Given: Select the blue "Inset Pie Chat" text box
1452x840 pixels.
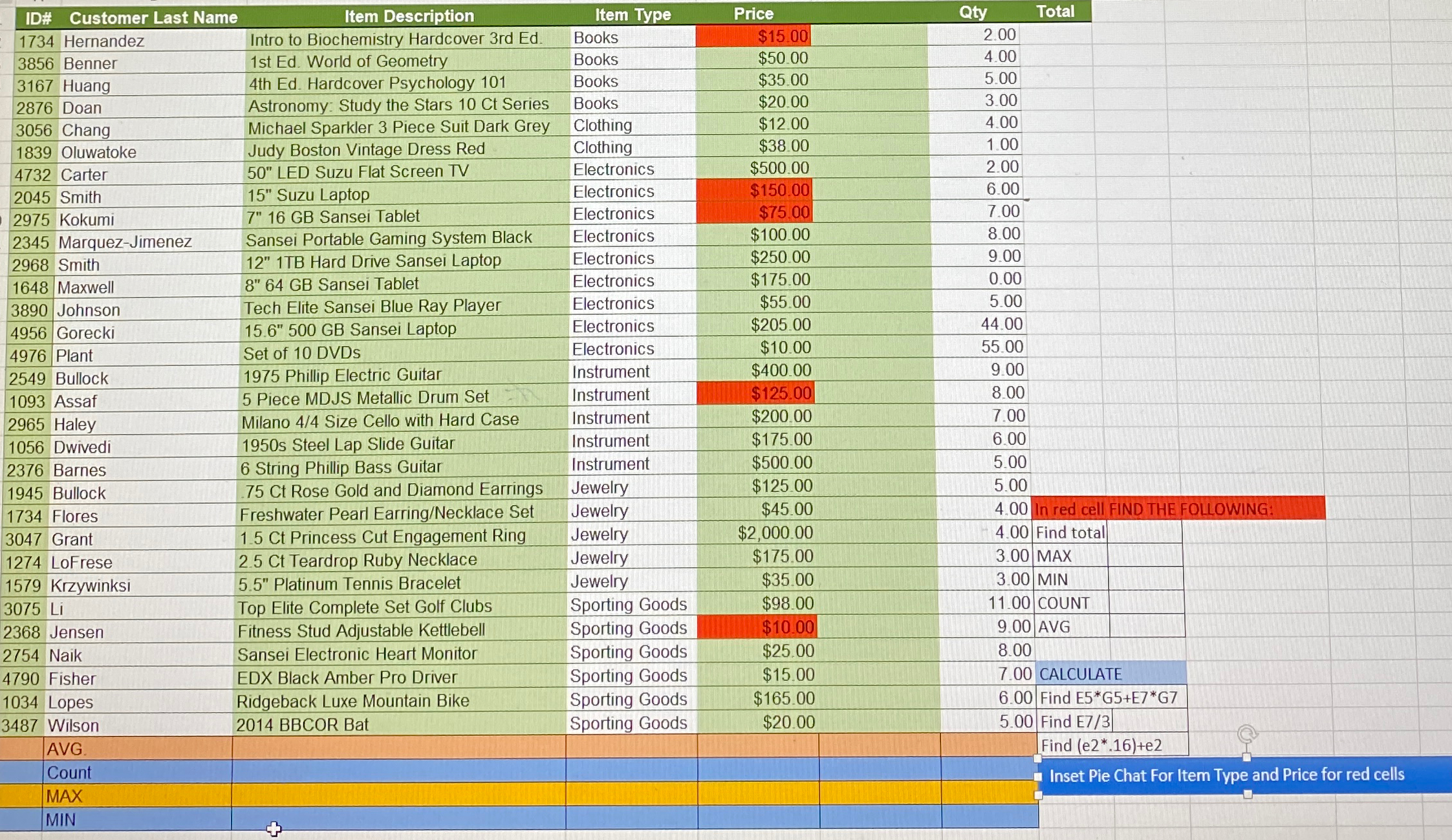Looking at the screenshot, I should pos(1226,775).
